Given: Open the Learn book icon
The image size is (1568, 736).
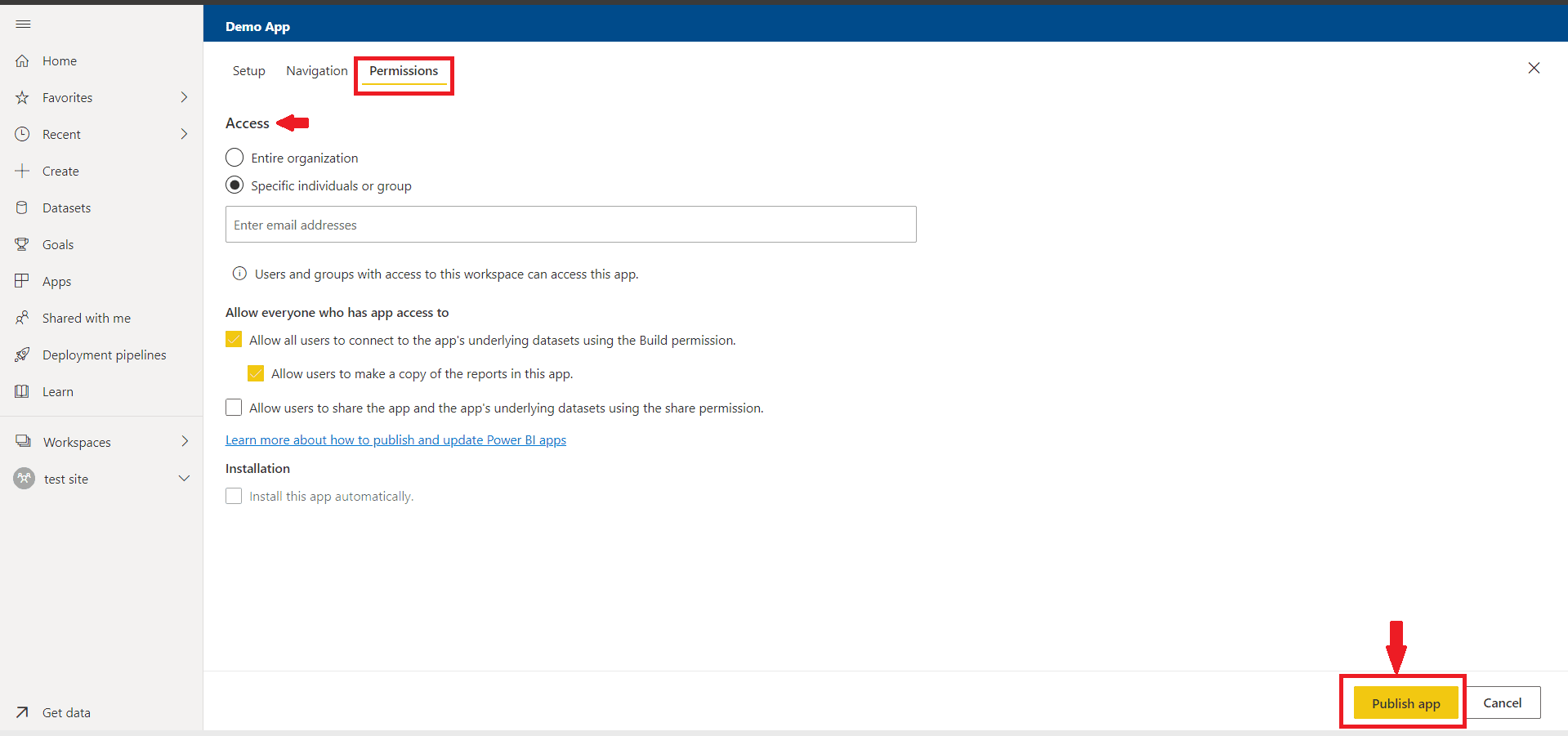Looking at the screenshot, I should [23, 392].
